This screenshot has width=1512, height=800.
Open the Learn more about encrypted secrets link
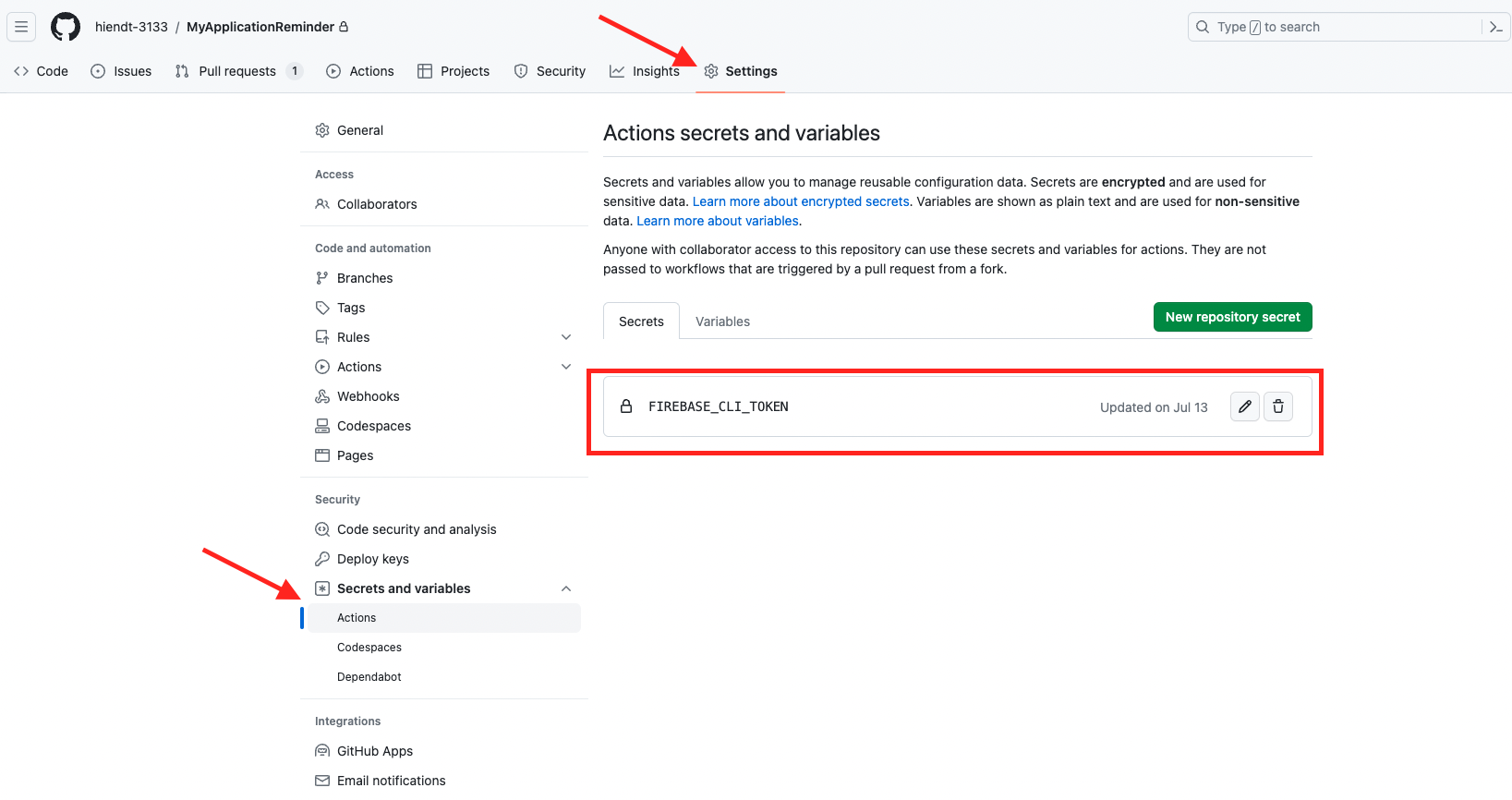tap(801, 201)
